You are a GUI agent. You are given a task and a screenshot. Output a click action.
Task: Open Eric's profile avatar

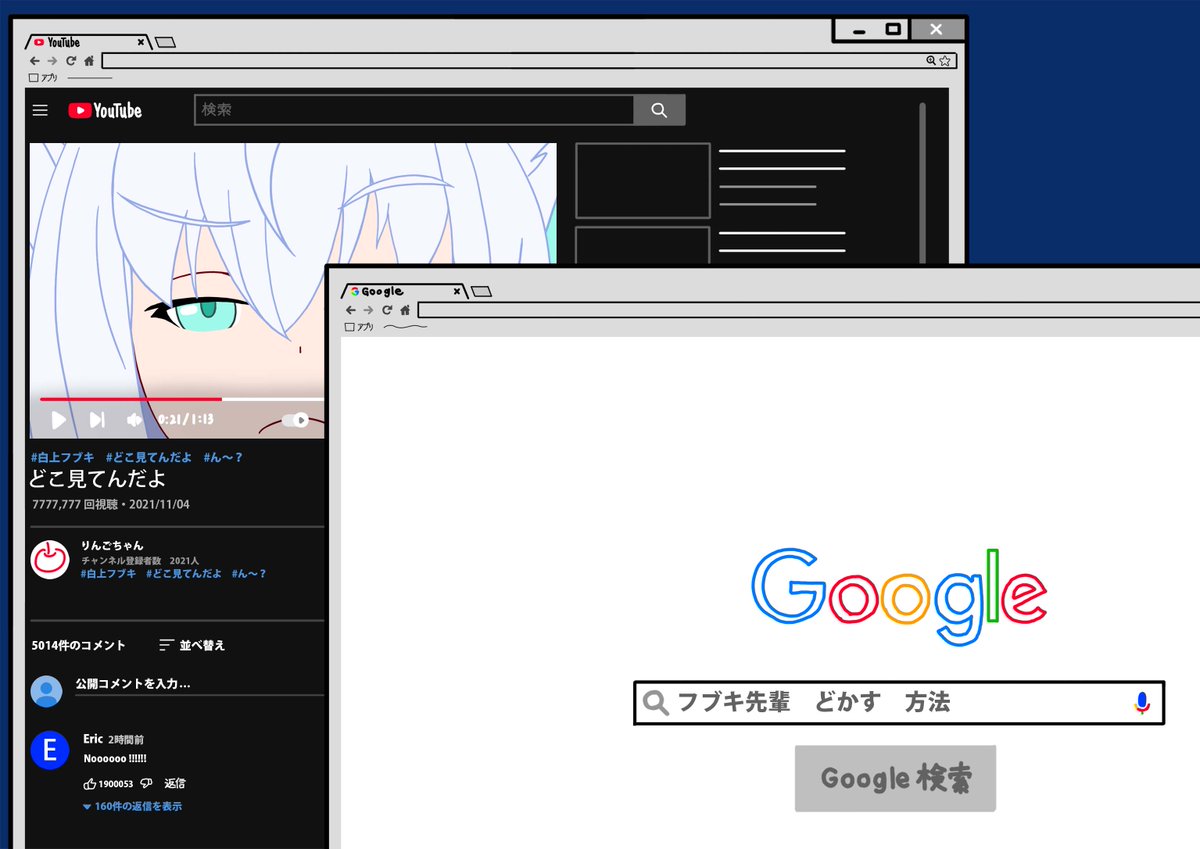[x=49, y=750]
